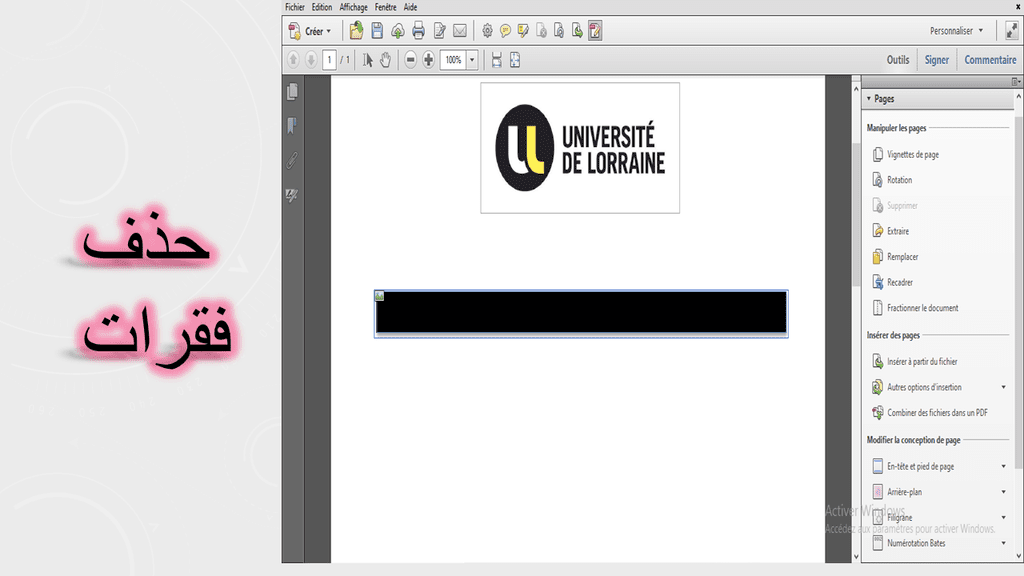Switch to the Commentaire pane
This screenshot has height=576, width=1024.
tap(989, 60)
